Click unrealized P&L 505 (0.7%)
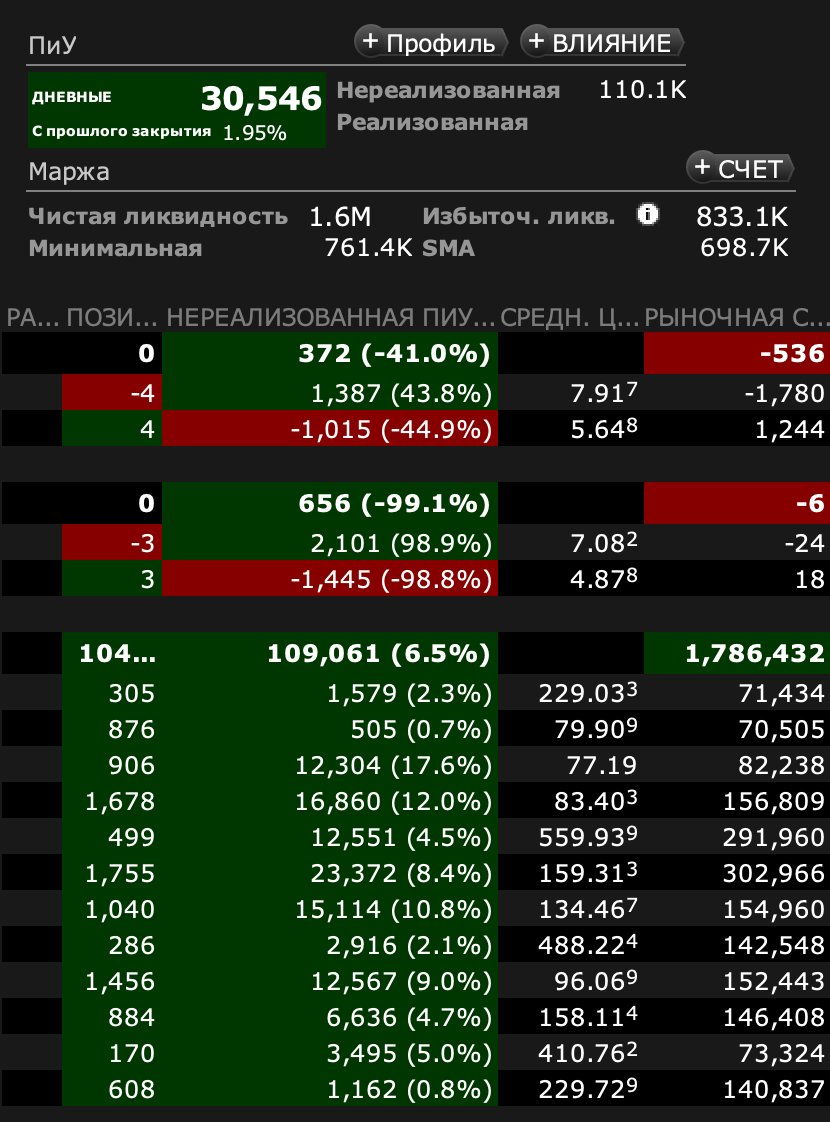Image resolution: width=830 pixels, height=1122 pixels. [330, 728]
